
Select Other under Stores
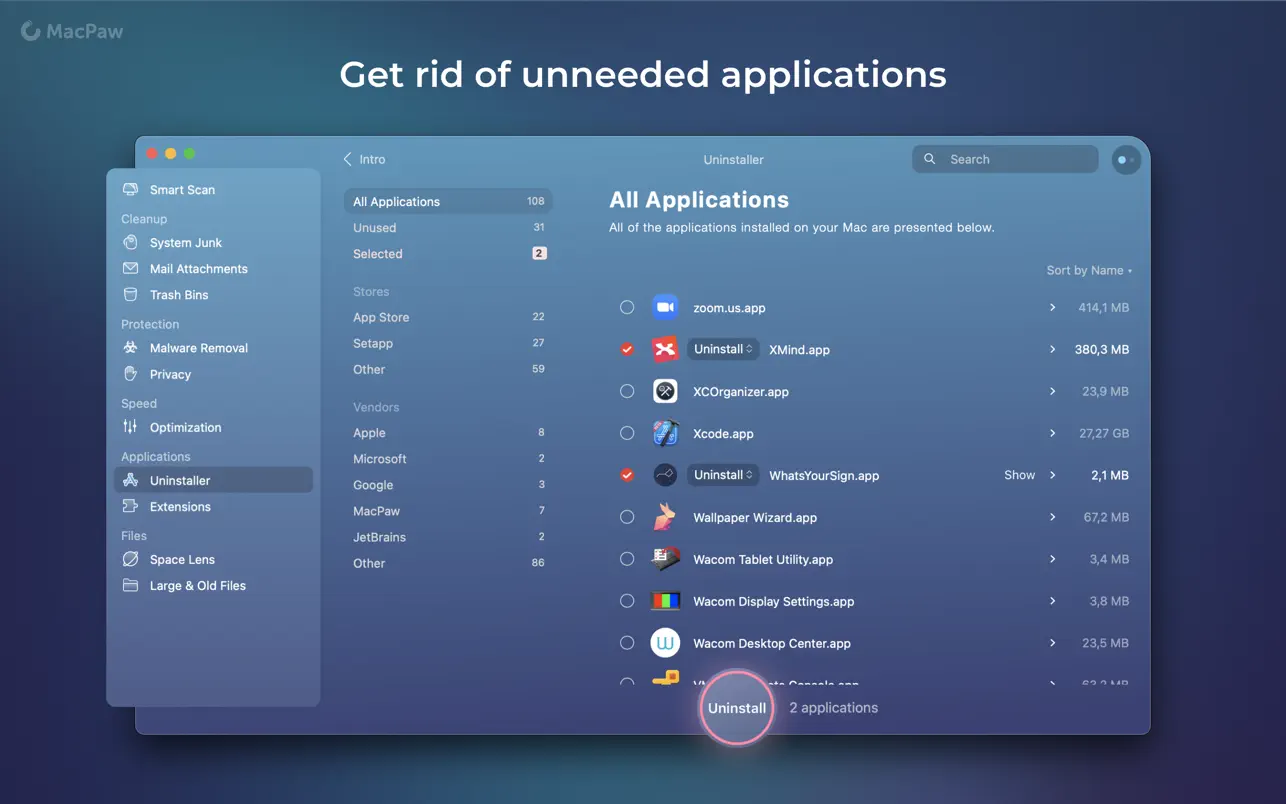click(x=448, y=369)
